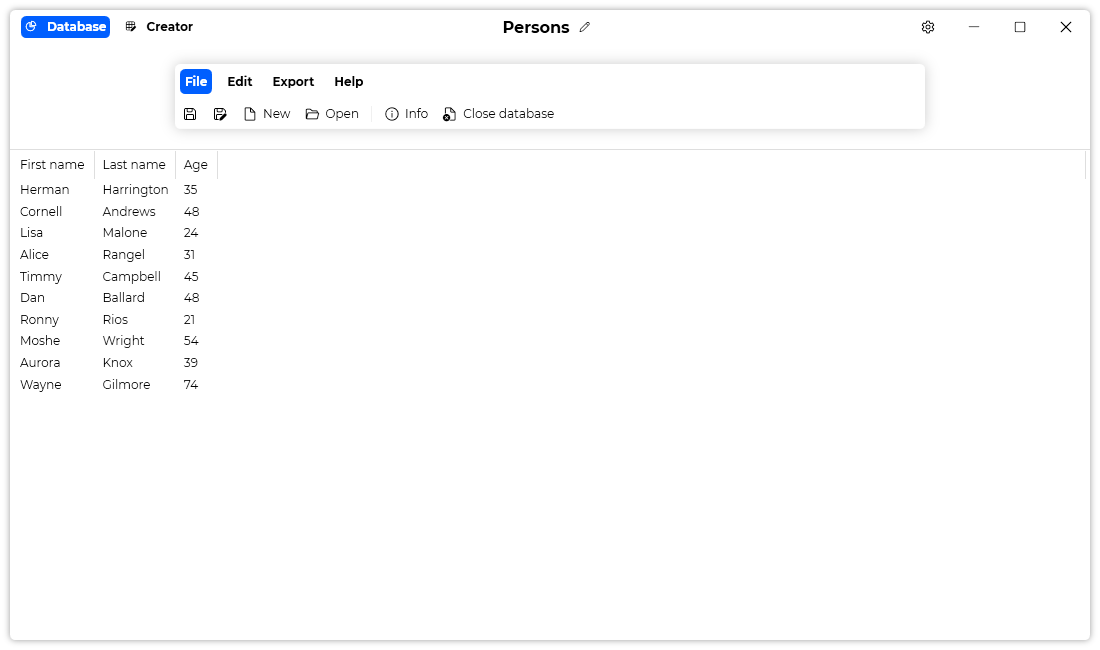This screenshot has height=650, width=1100.
Task: Click age 74 in Wayne's row
Action: point(191,385)
